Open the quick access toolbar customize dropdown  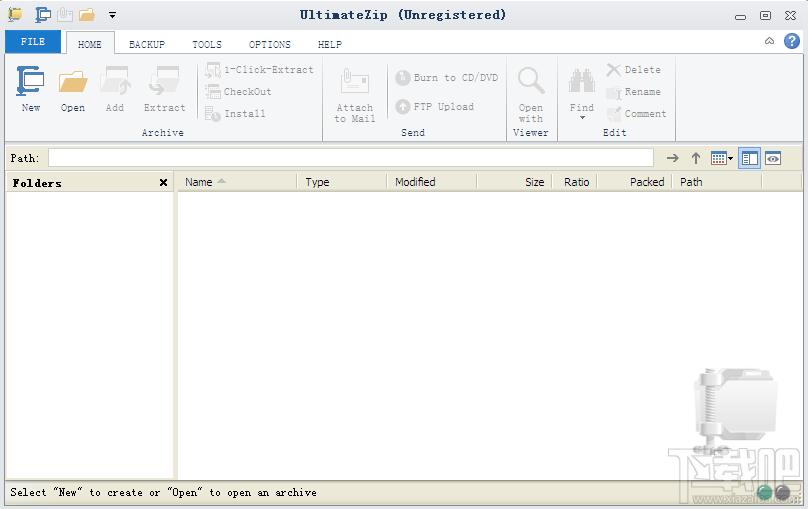(x=112, y=15)
